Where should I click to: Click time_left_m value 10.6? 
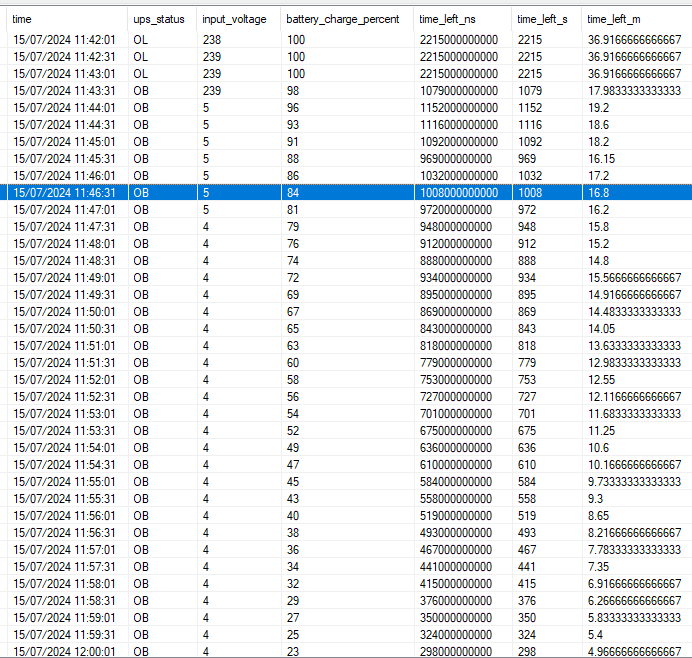pos(598,447)
